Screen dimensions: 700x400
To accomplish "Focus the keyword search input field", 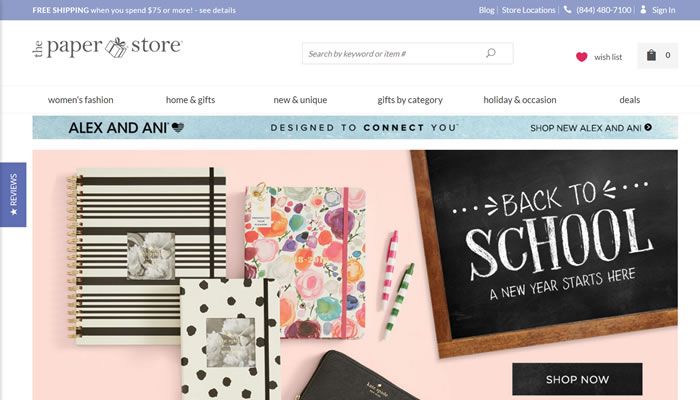I will click(x=393, y=54).
